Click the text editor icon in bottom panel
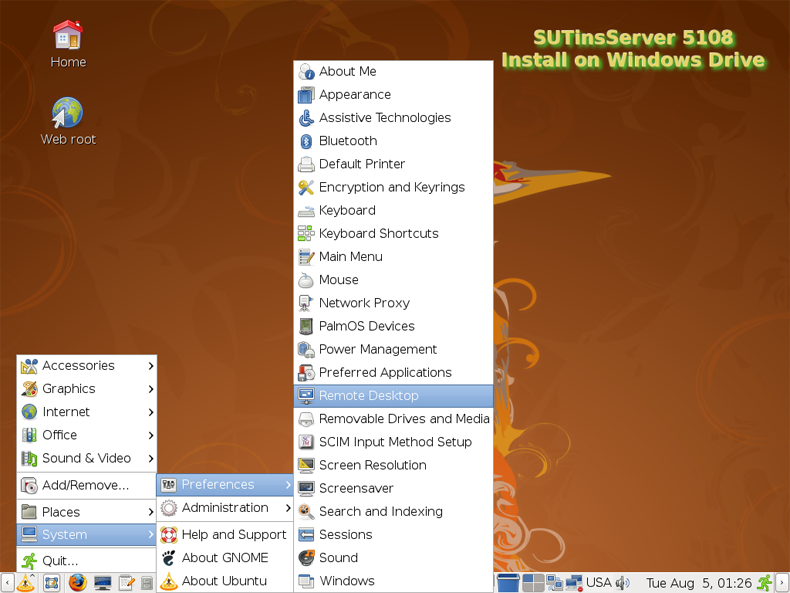The image size is (790, 593). tap(126, 583)
